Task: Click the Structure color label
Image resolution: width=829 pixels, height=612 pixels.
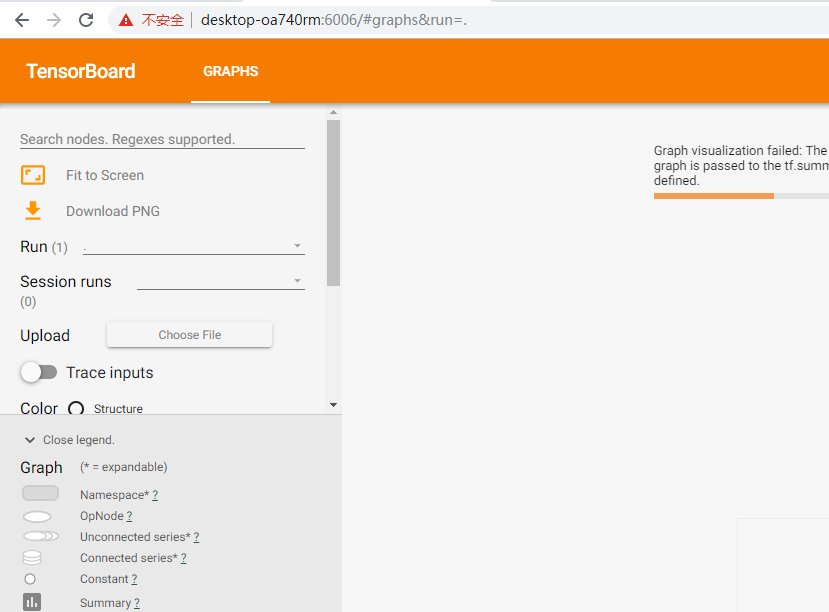Action: pyautogui.click(x=118, y=409)
